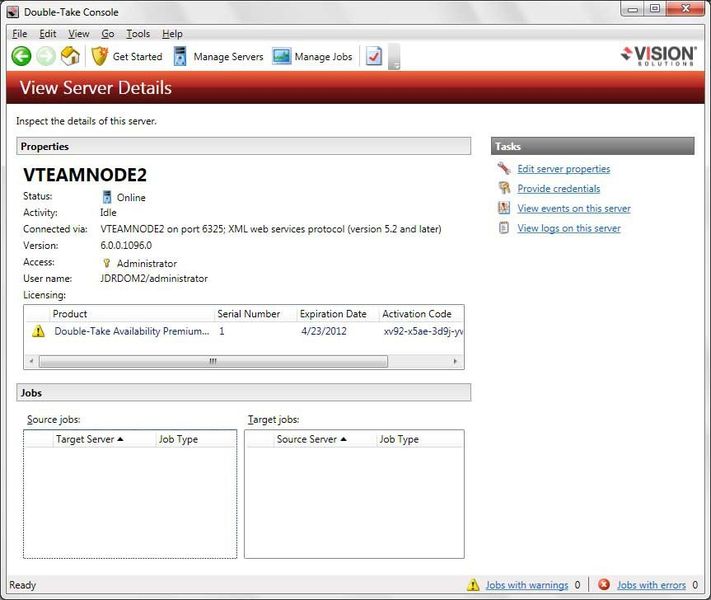The width and height of the screenshot is (711, 600).
Task: Open View logs on this server
Action: 569,228
